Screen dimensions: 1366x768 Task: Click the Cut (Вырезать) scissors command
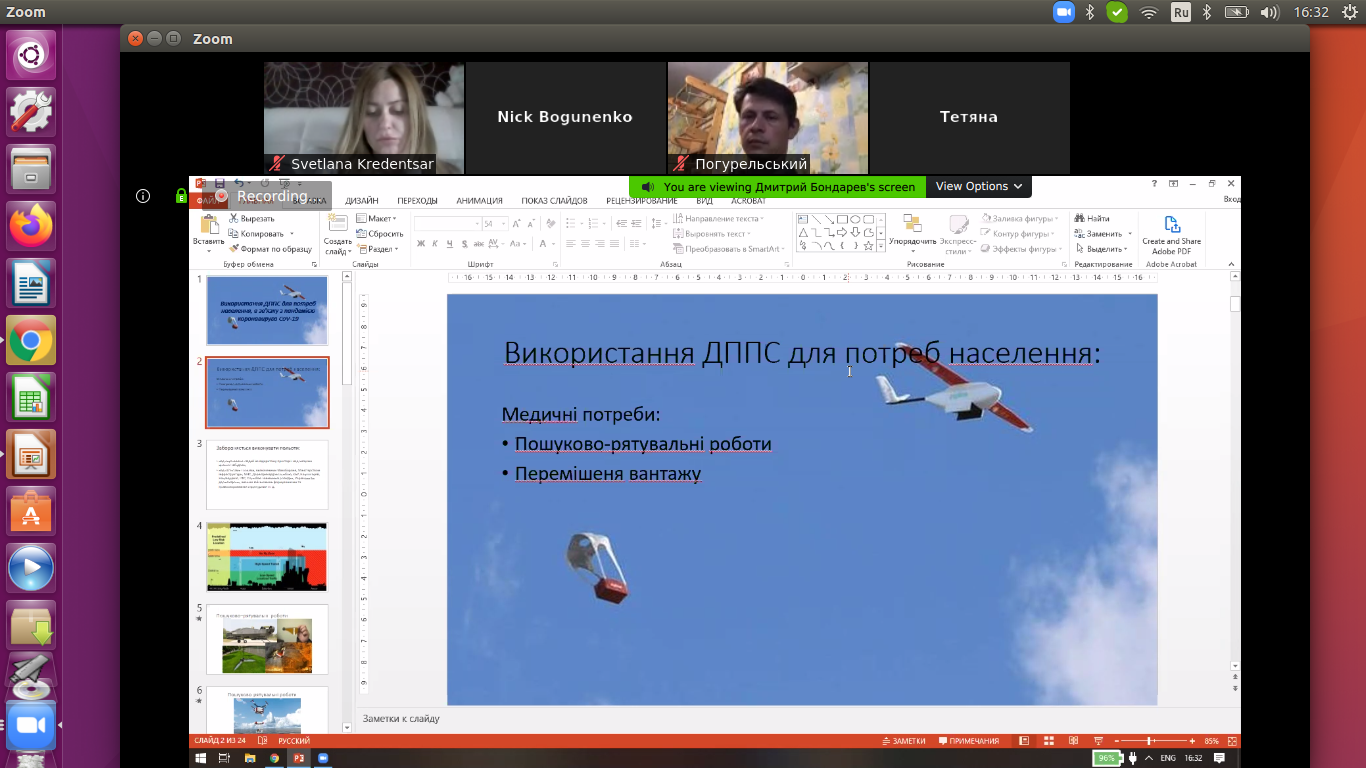251,218
